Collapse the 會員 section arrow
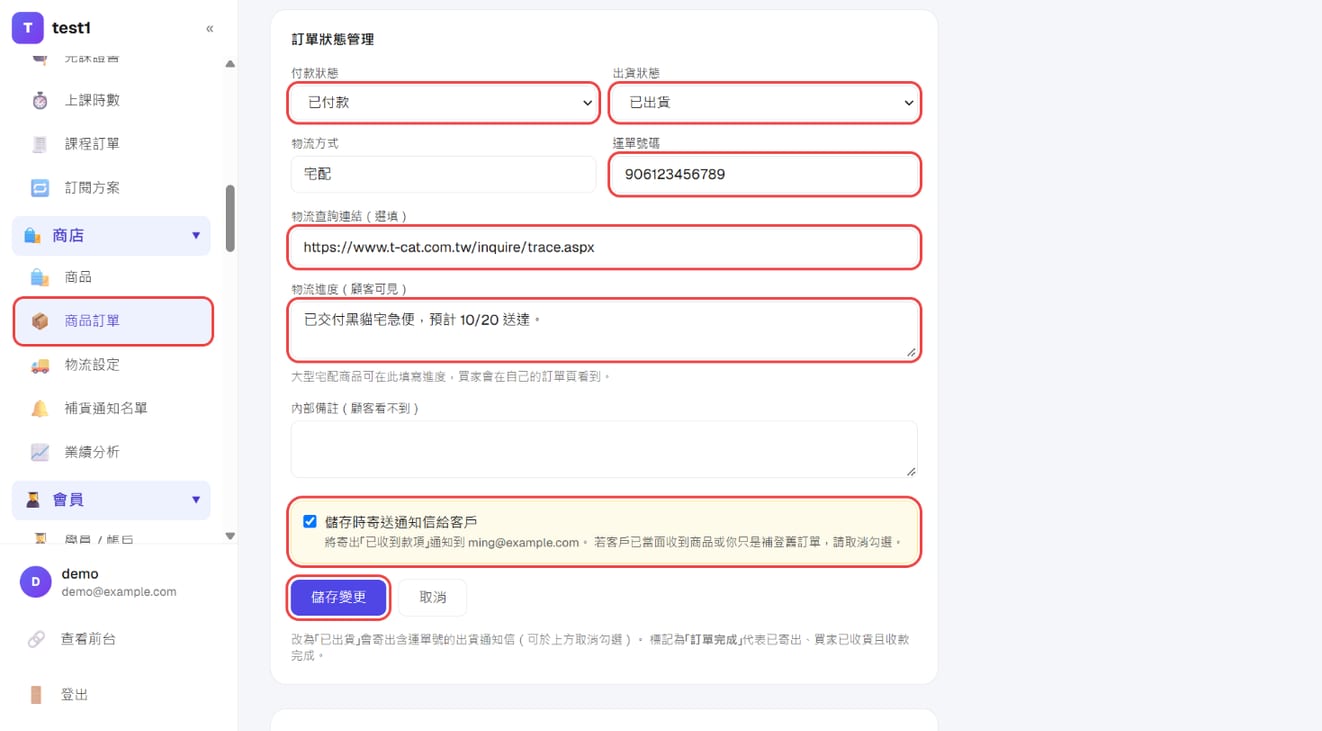Viewport: 1322px width, 731px height. click(x=196, y=500)
